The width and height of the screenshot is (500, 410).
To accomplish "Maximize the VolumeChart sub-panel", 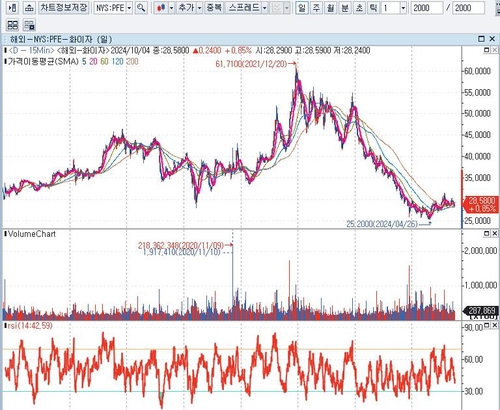I will click(x=486, y=233).
